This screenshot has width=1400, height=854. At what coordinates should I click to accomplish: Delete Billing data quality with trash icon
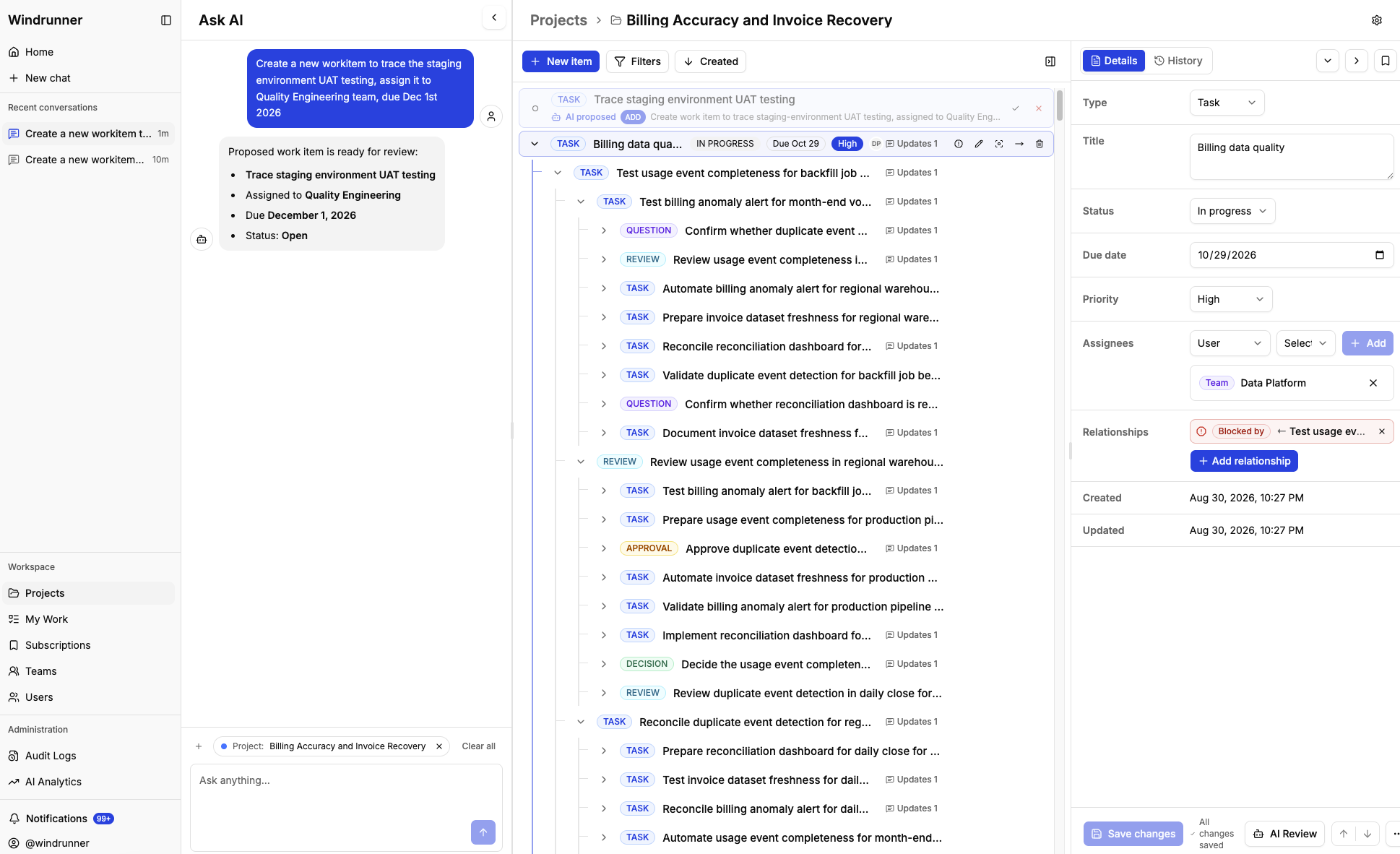pyautogui.click(x=1040, y=144)
